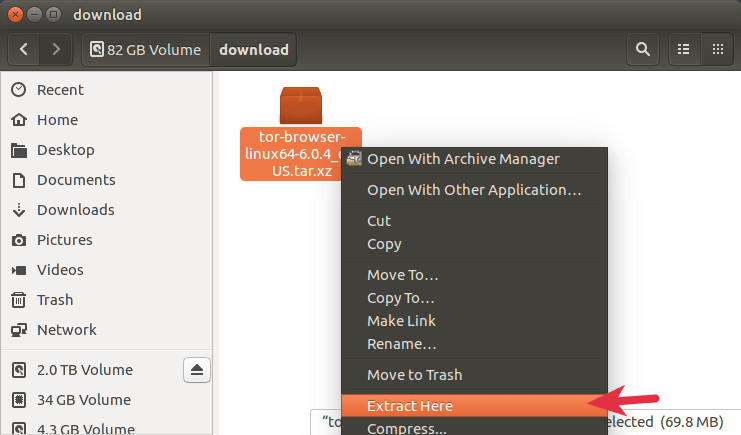Click the back navigation arrow
Screen dimensions: 741x435
pyautogui.click(x=25, y=49)
